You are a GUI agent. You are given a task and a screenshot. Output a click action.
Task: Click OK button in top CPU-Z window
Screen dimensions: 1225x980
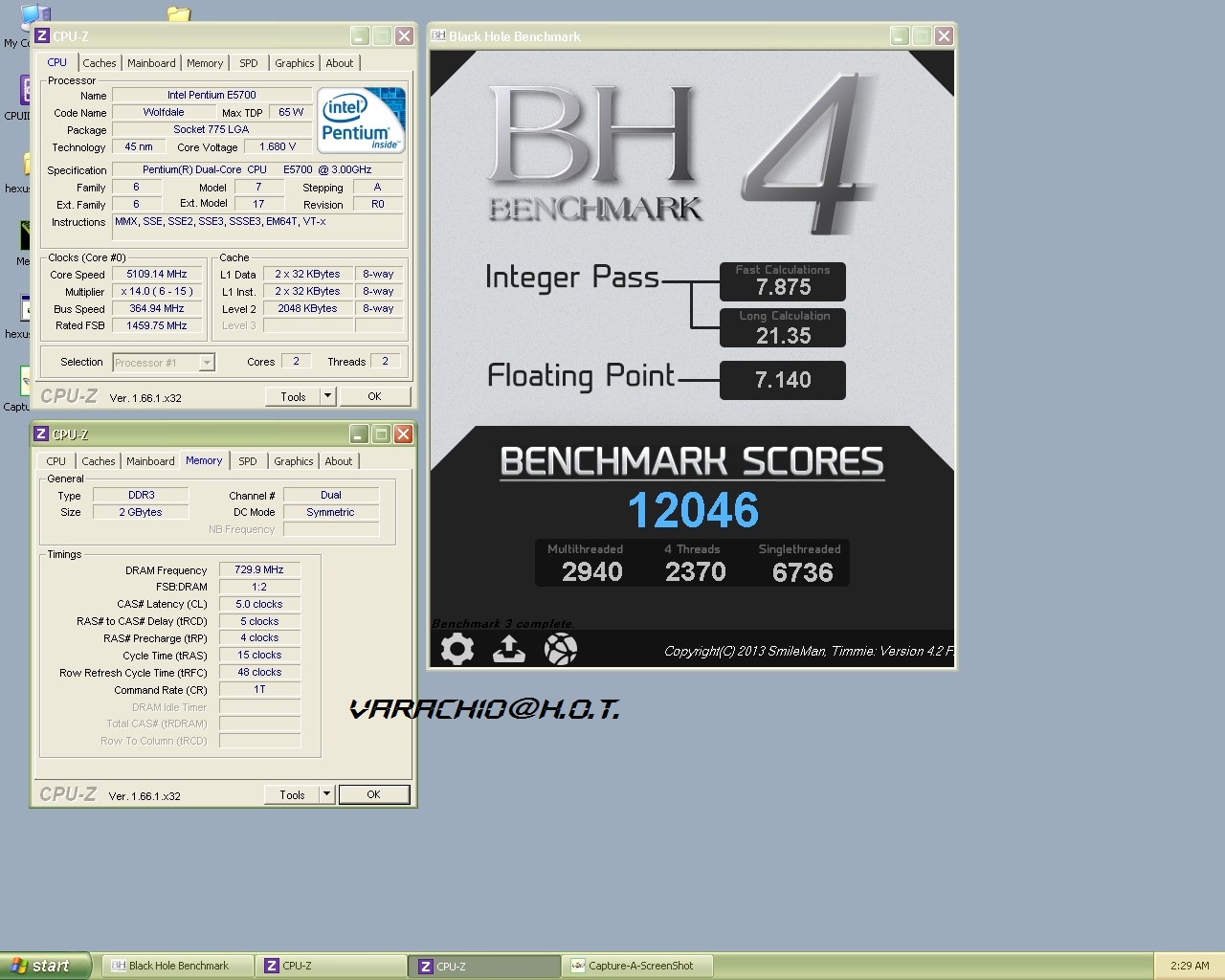click(x=374, y=396)
